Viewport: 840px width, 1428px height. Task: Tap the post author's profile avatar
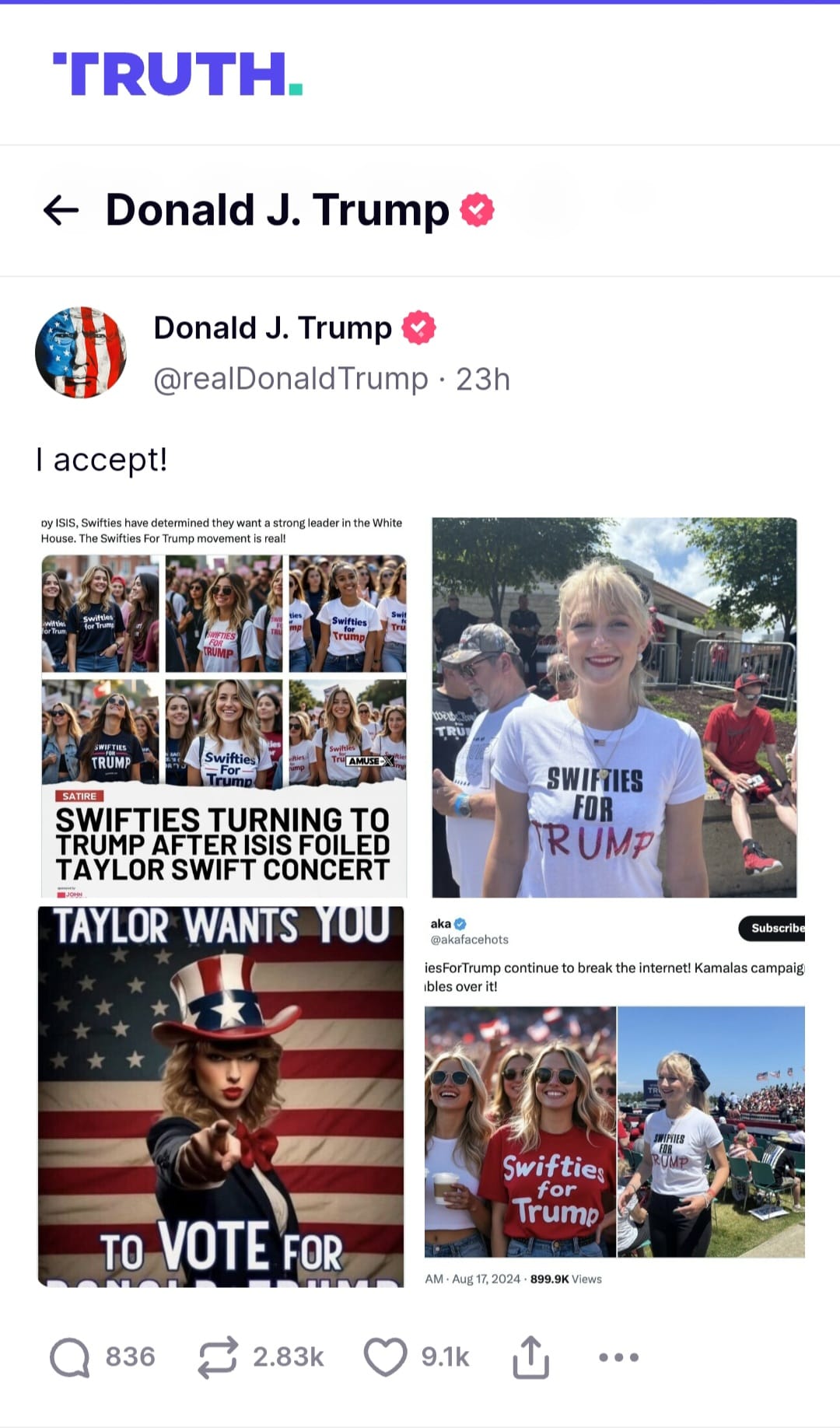pos(81,352)
